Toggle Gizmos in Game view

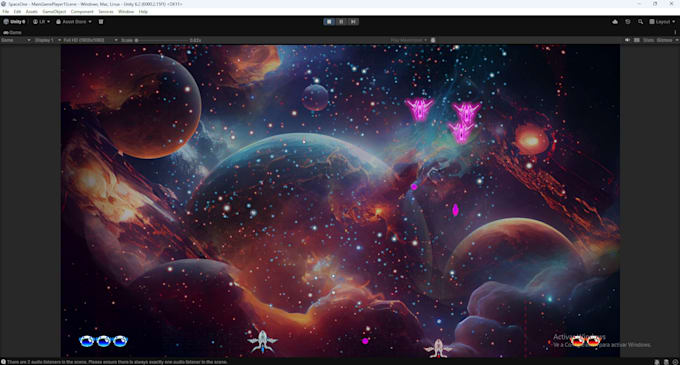click(x=664, y=40)
